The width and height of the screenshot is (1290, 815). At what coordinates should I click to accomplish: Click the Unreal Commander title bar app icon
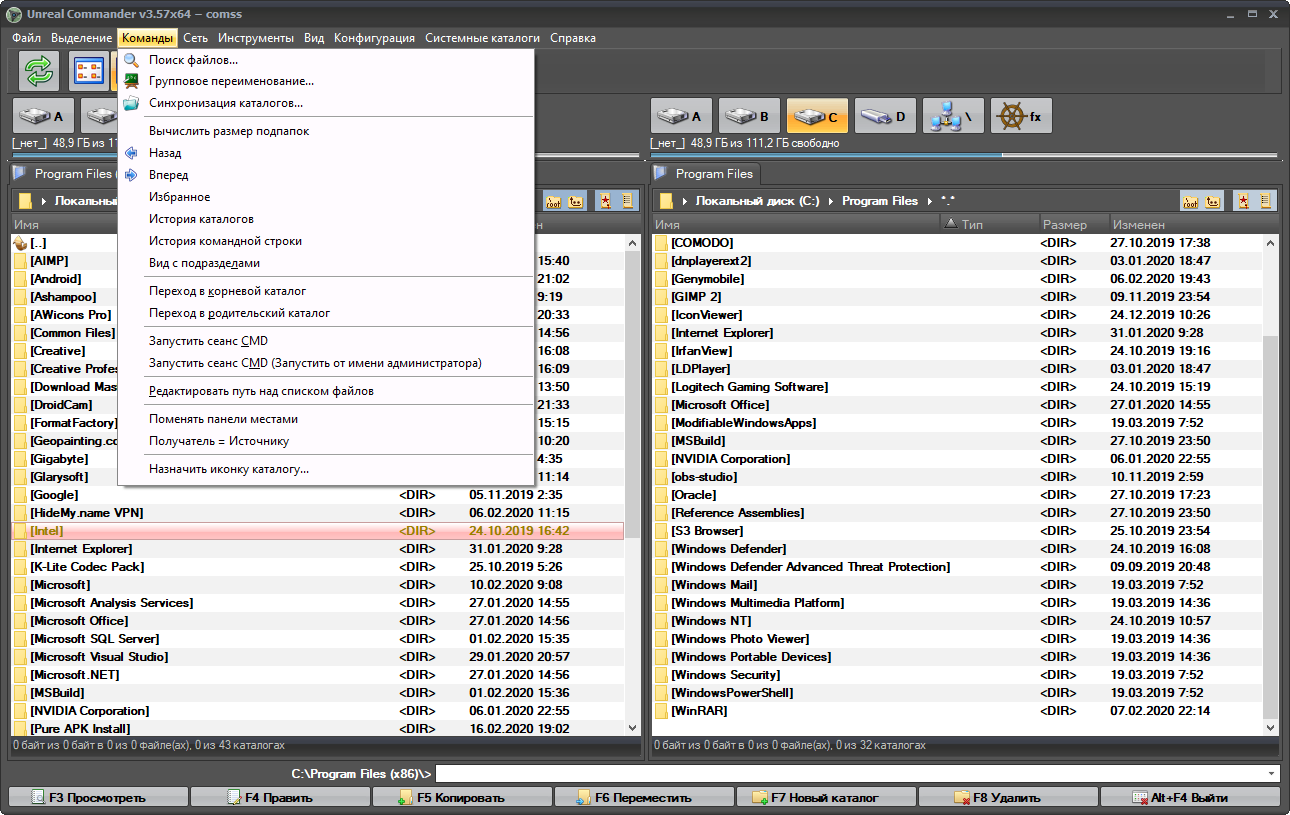(13, 14)
